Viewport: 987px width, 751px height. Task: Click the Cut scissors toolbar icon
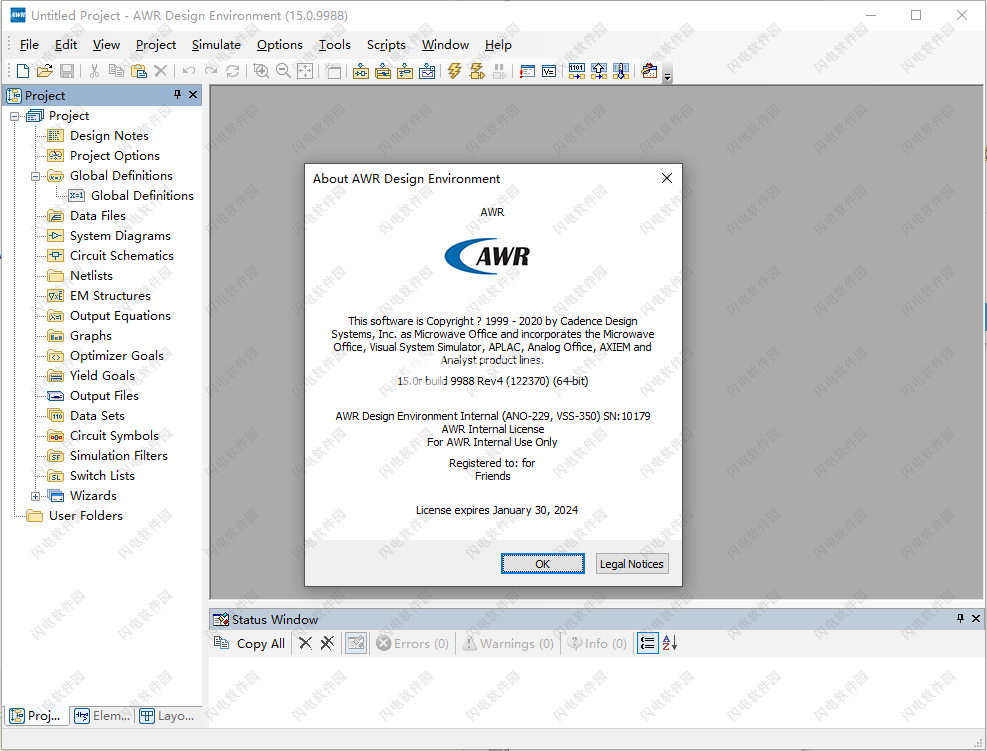point(94,71)
